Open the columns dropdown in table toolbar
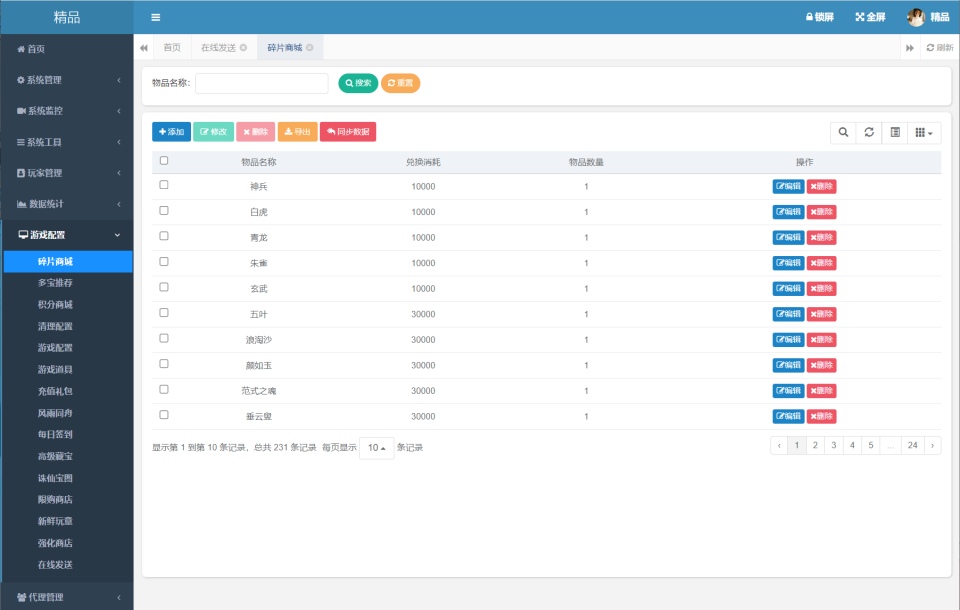This screenshot has width=960, height=610. click(924, 132)
